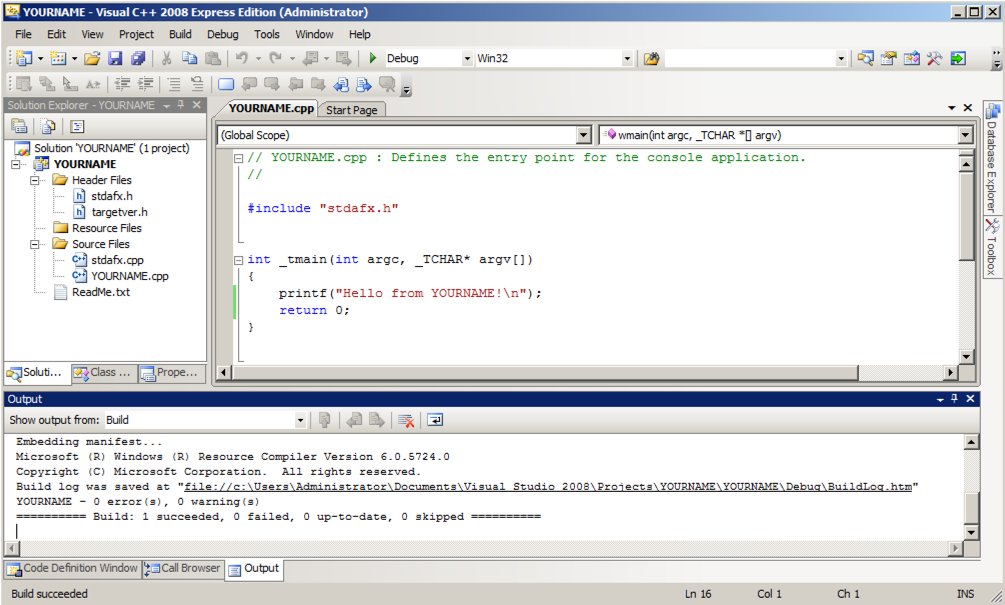Collapse the Header Files folder
Screen dimensions: 1005x605
click(35, 180)
